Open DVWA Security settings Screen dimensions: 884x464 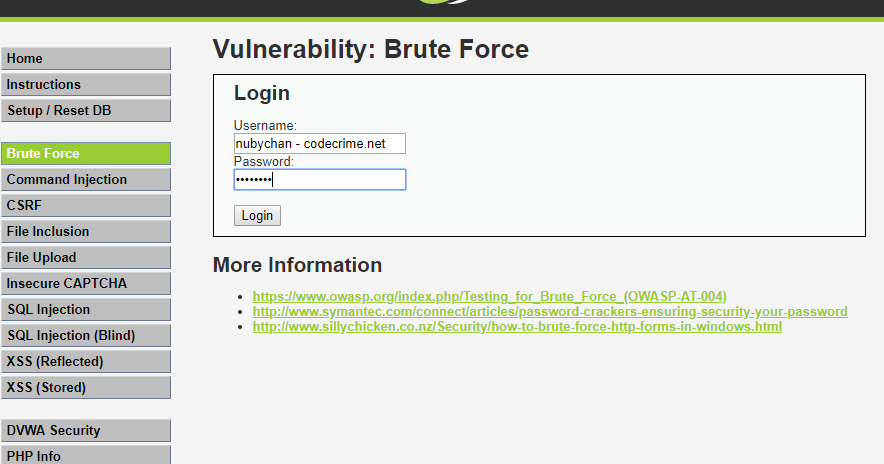coord(86,430)
